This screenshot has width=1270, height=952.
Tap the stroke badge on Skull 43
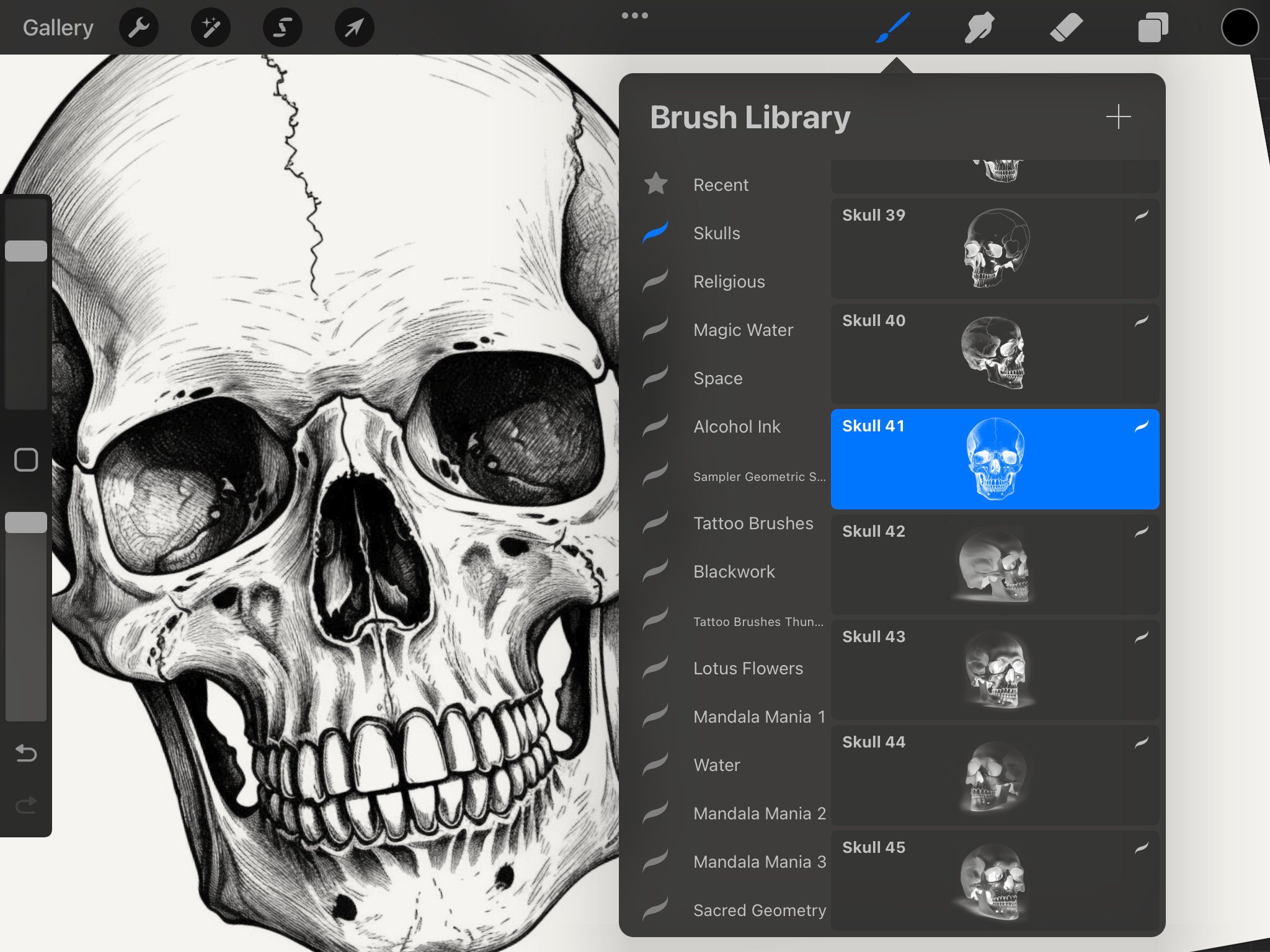1142,637
